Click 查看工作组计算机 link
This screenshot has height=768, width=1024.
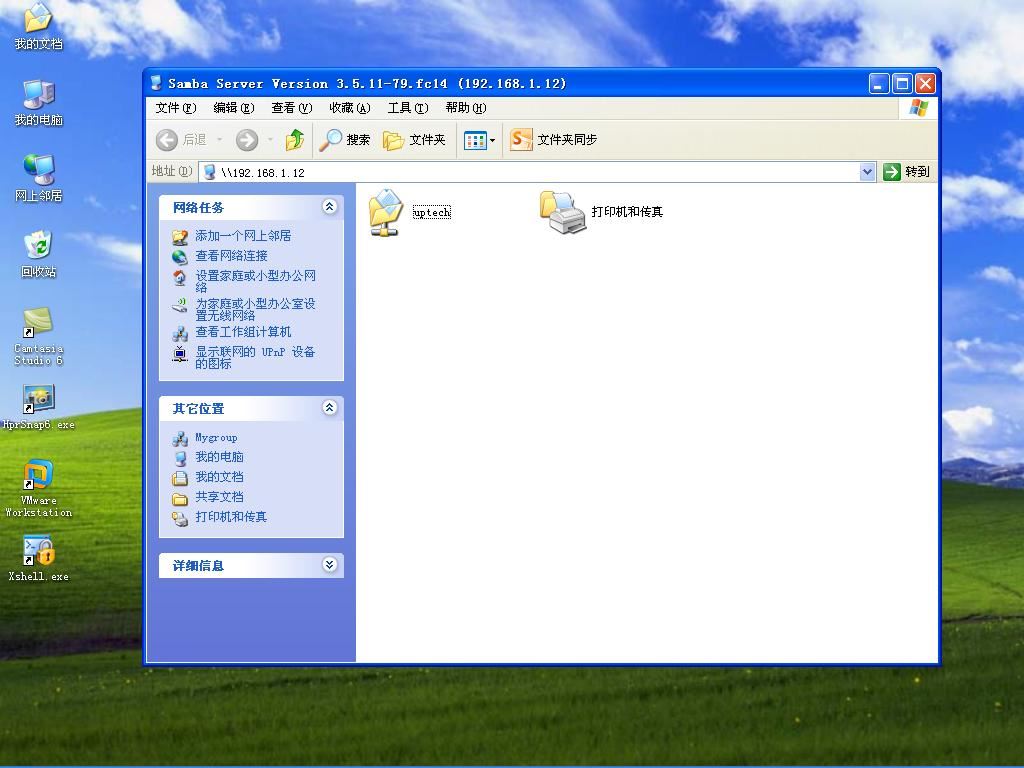click(243, 332)
